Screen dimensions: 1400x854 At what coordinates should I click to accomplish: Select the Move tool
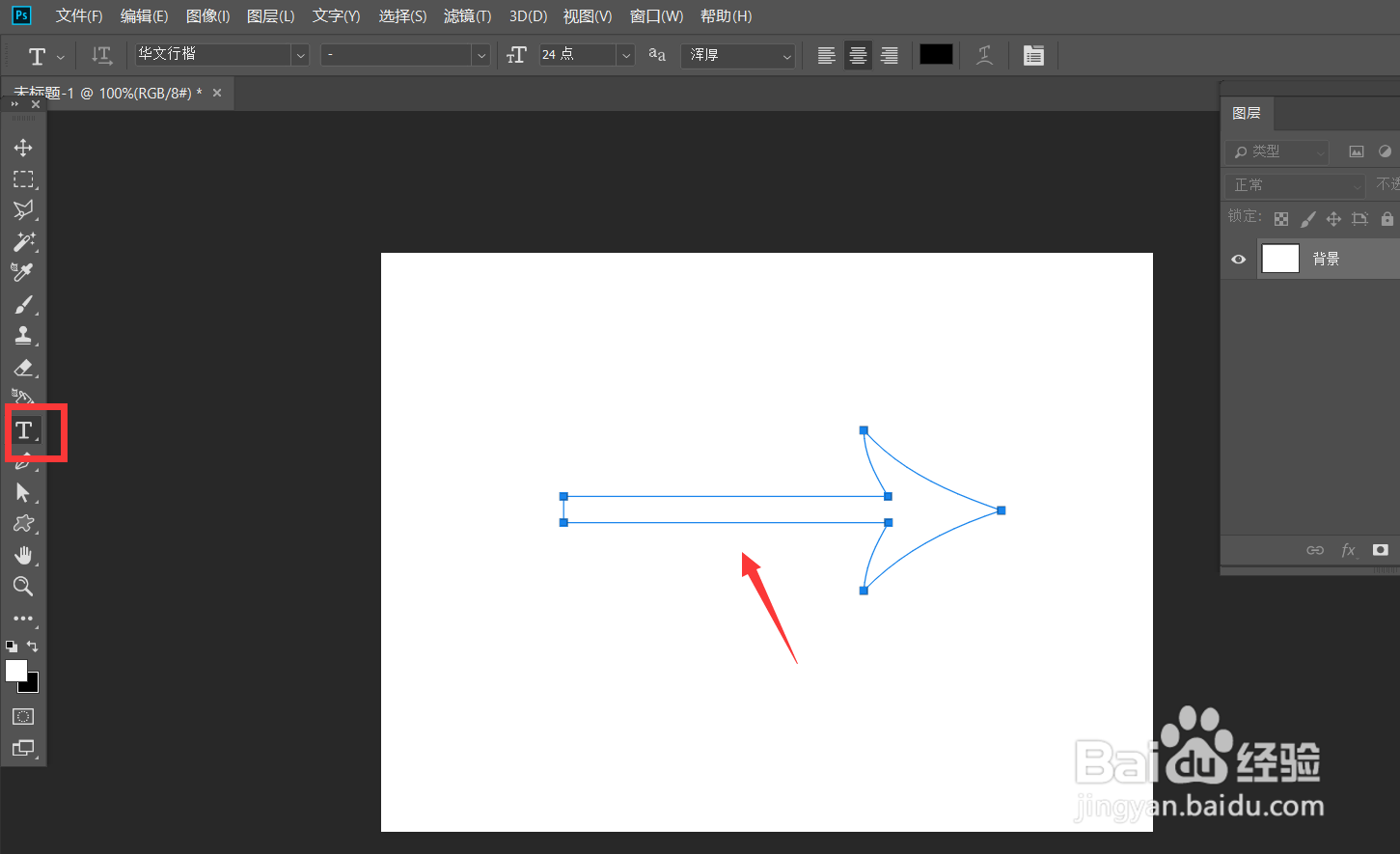coord(23,147)
